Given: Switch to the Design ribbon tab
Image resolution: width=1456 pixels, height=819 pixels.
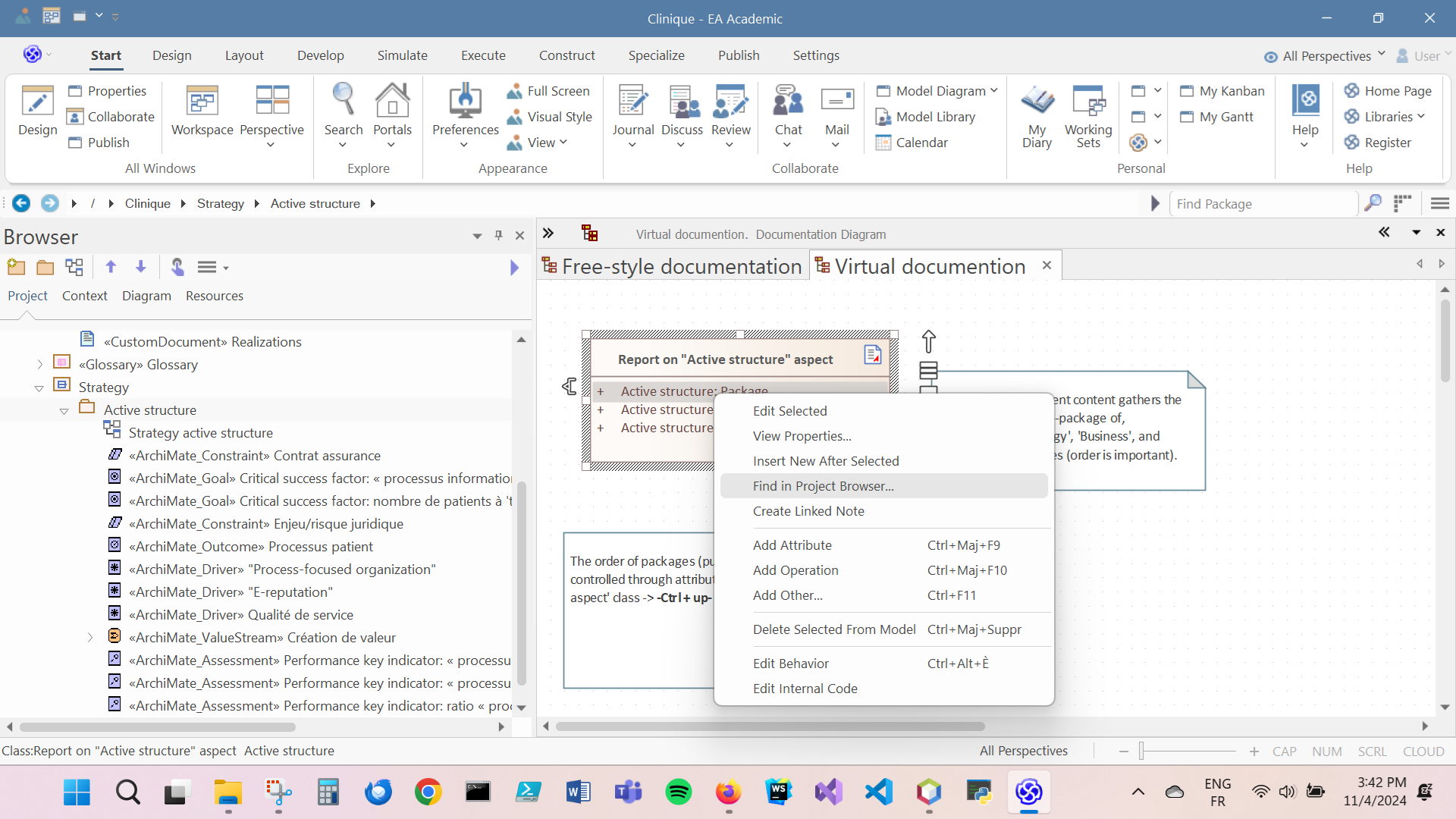Looking at the screenshot, I should 171,55.
